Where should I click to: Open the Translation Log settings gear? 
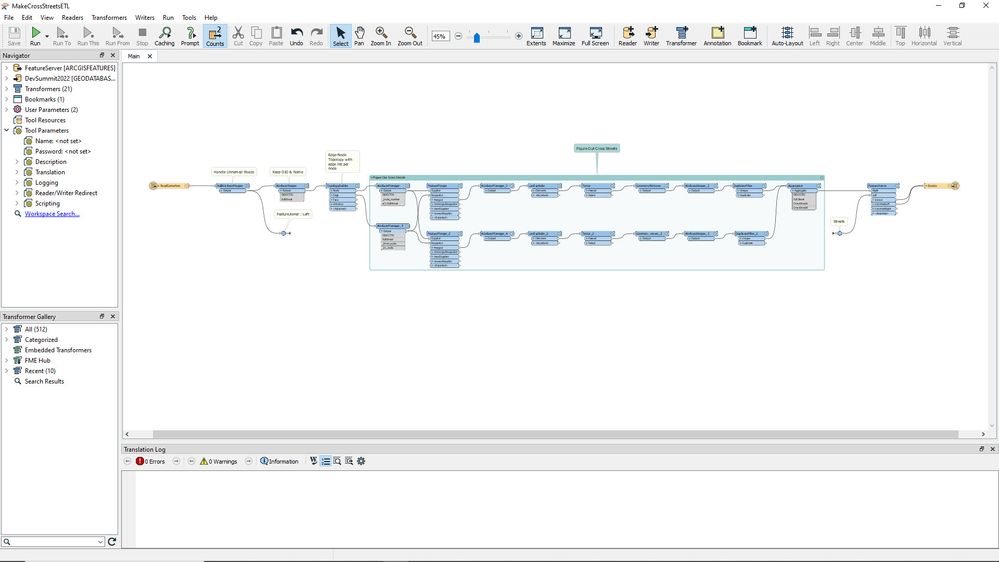coord(361,461)
